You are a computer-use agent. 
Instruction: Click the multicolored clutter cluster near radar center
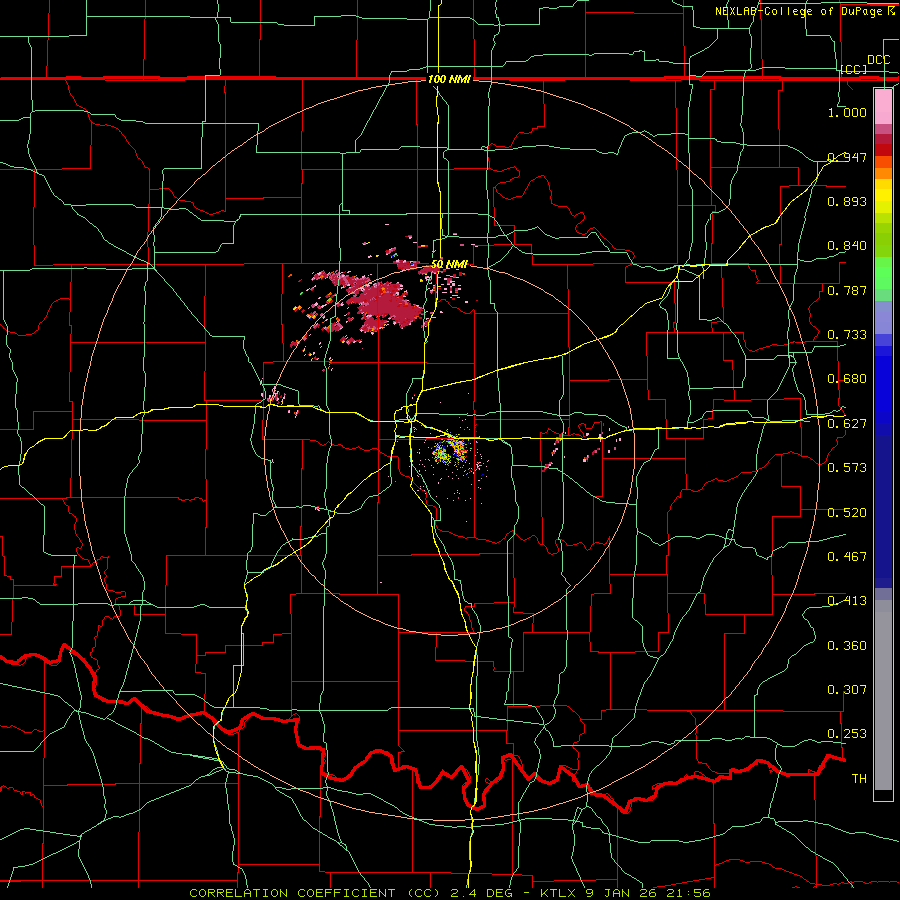[x=451, y=452]
